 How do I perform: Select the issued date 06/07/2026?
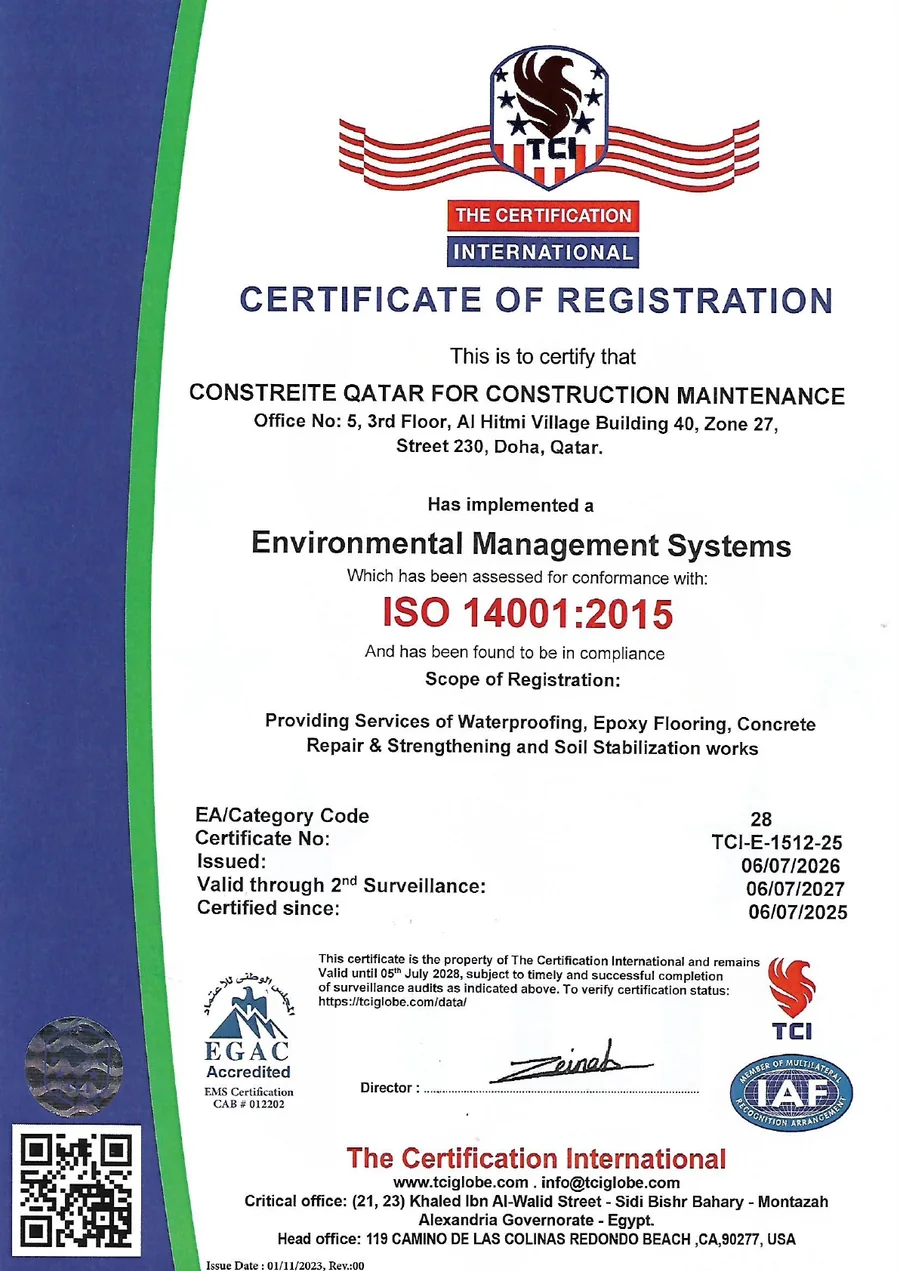pos(792,866)
